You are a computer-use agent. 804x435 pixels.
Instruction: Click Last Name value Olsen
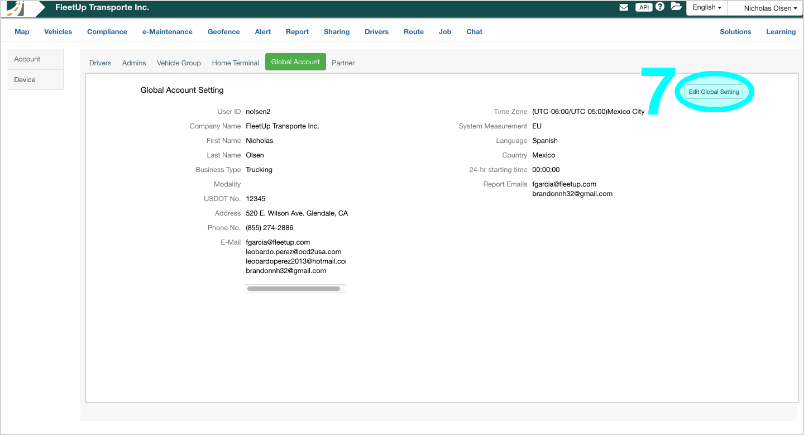(x=255, y=155)
